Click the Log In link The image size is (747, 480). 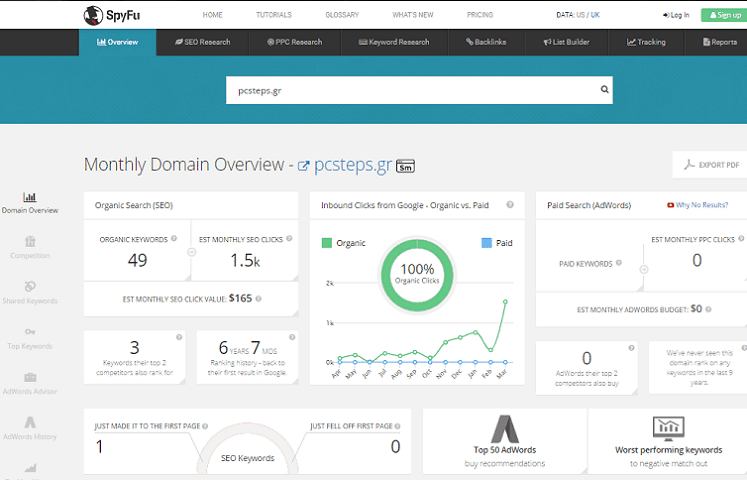coord(676,15)
